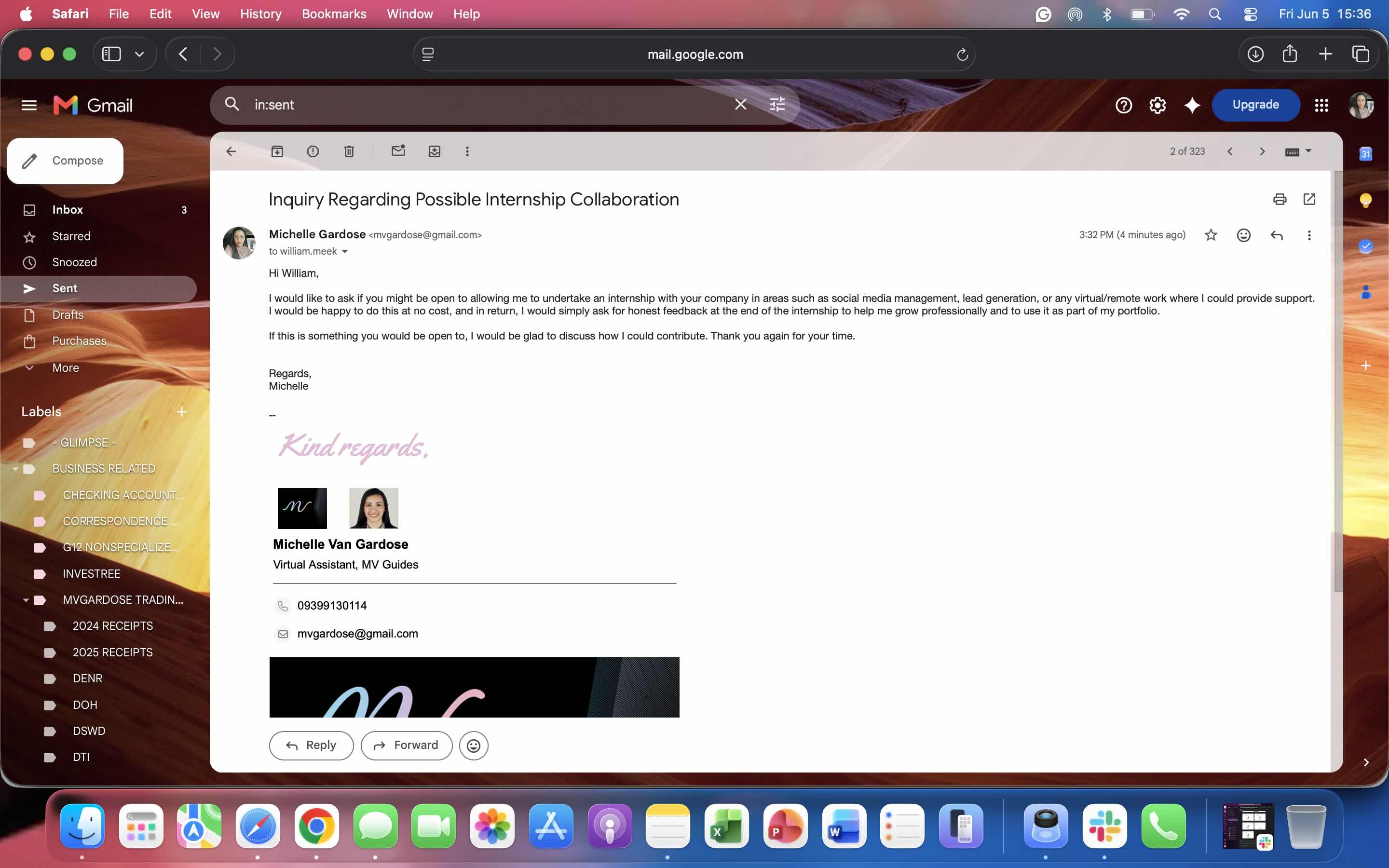Open Google Calendar side panel icon
The width and height of the screenshot is (1389, 868).
pyautogui.click(x=1365, y=153)
